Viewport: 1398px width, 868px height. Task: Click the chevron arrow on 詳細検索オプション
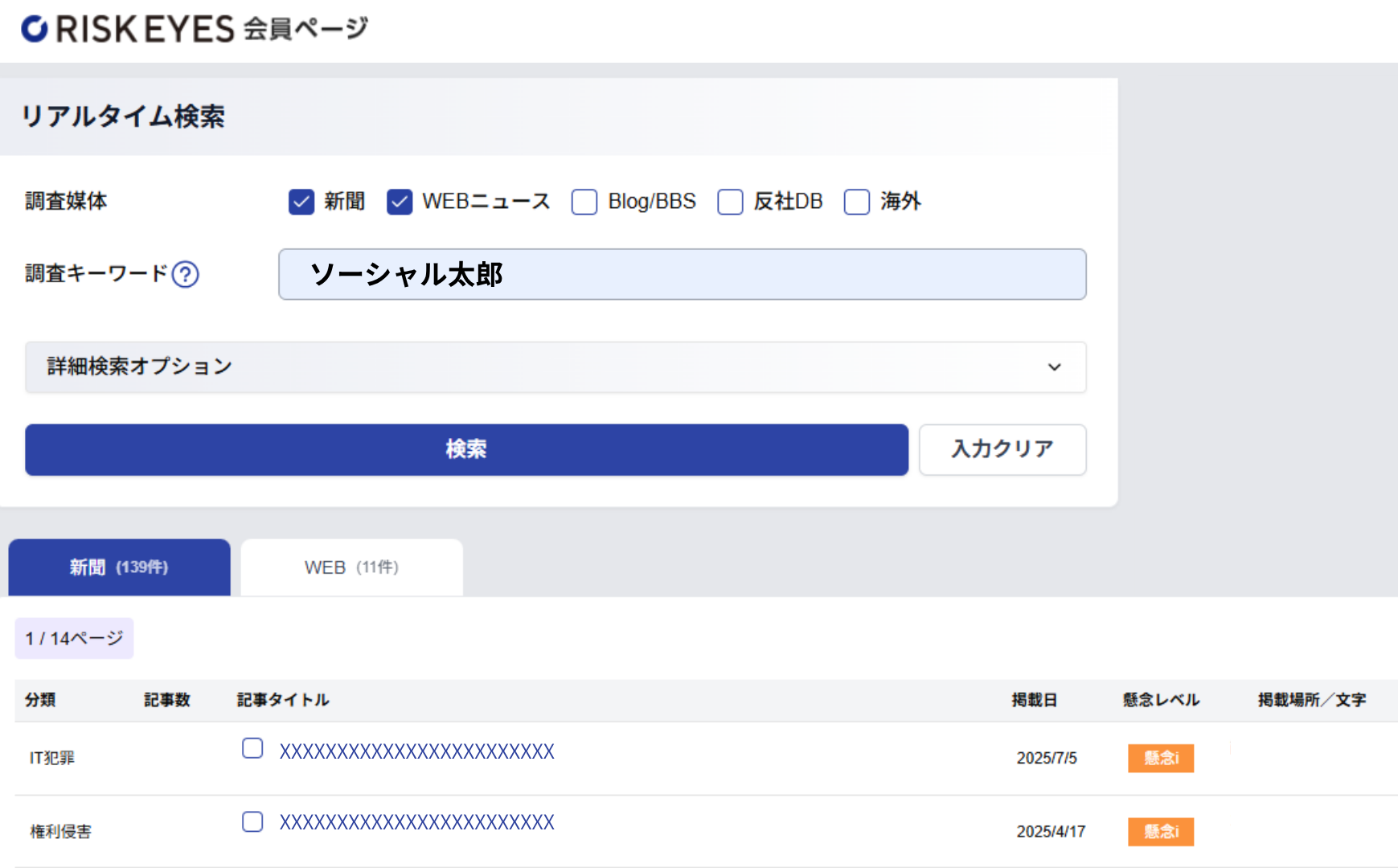click(x=1054, y=367)
